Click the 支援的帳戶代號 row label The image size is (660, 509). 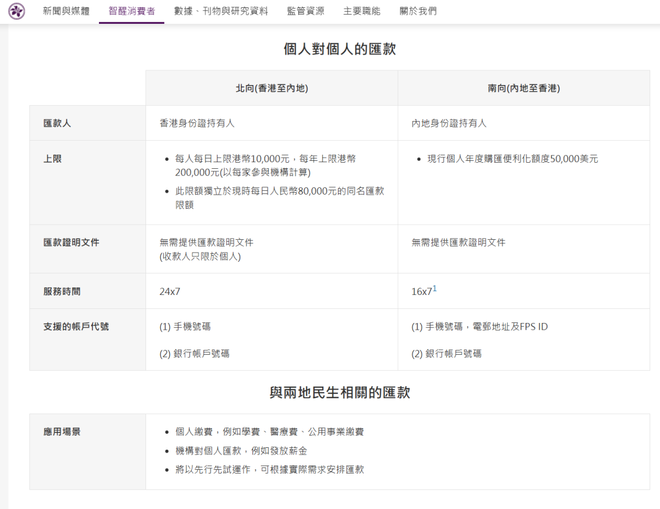(76, 326)
